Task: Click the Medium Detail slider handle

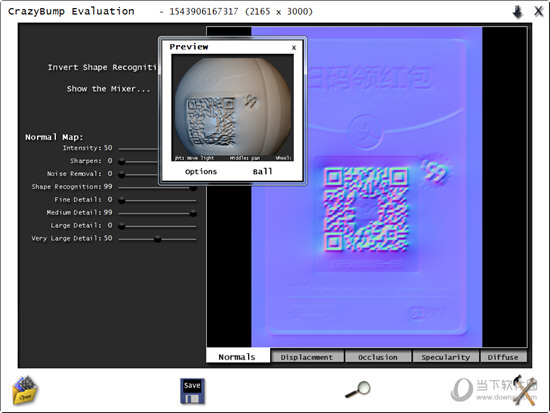Action: point(193,213)
